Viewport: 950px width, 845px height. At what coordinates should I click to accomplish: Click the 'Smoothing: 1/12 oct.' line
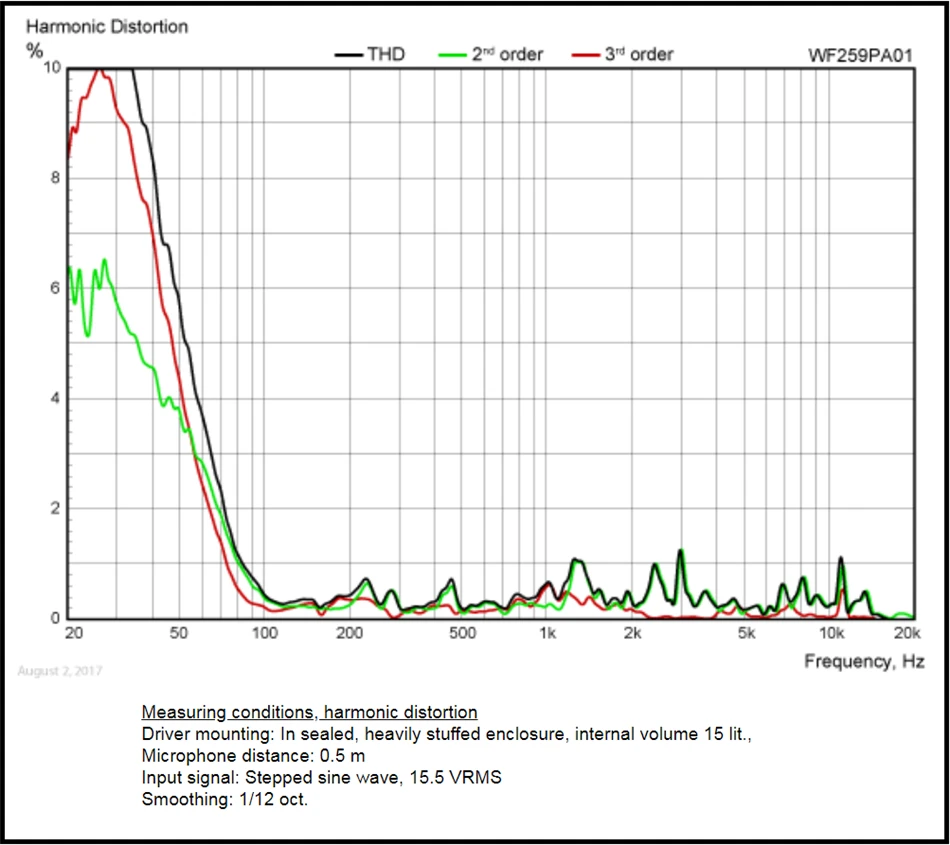[x=225, y=800]
